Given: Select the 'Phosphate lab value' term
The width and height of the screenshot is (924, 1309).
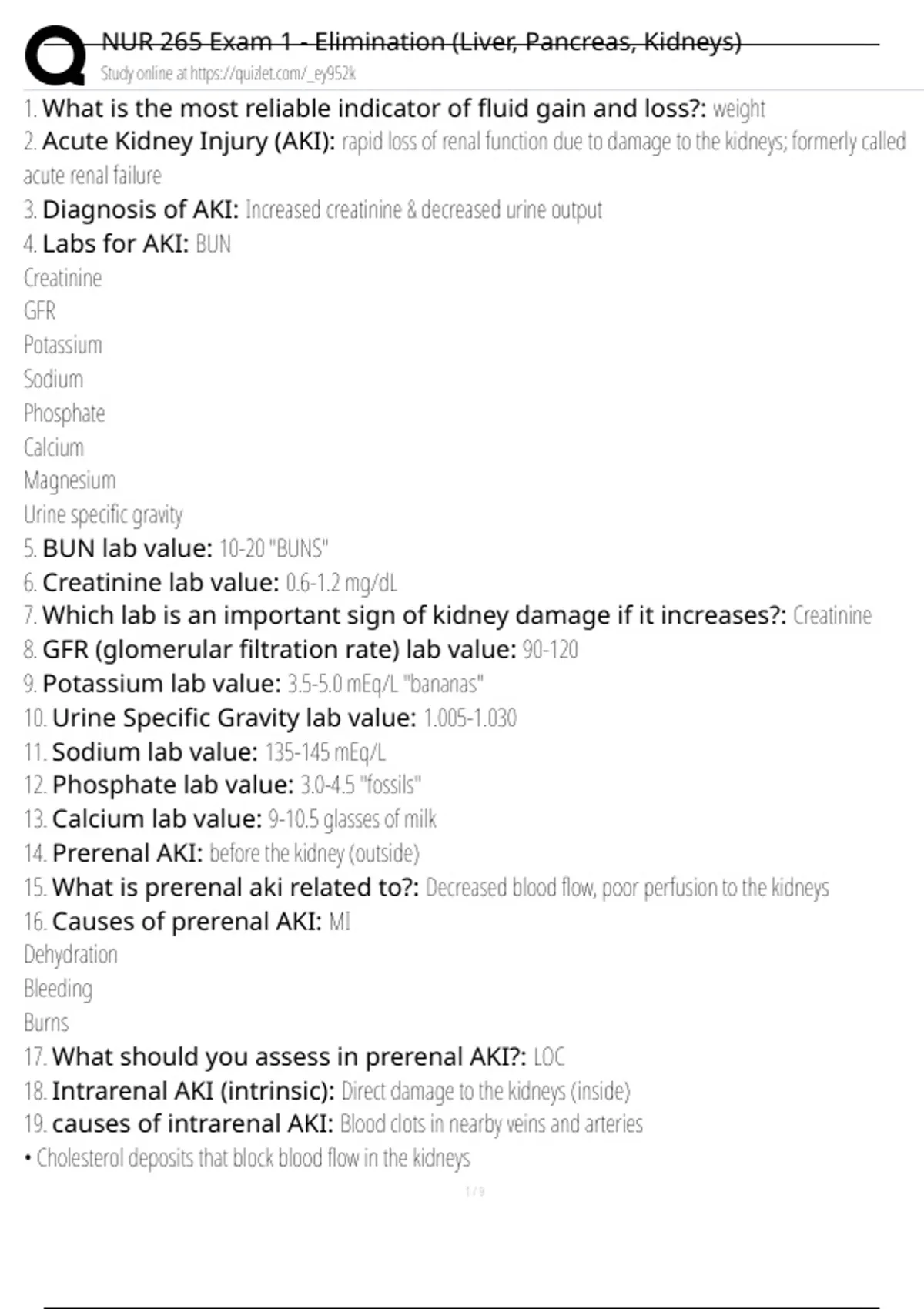Looking at the screenshot, I should coord(173,785).
